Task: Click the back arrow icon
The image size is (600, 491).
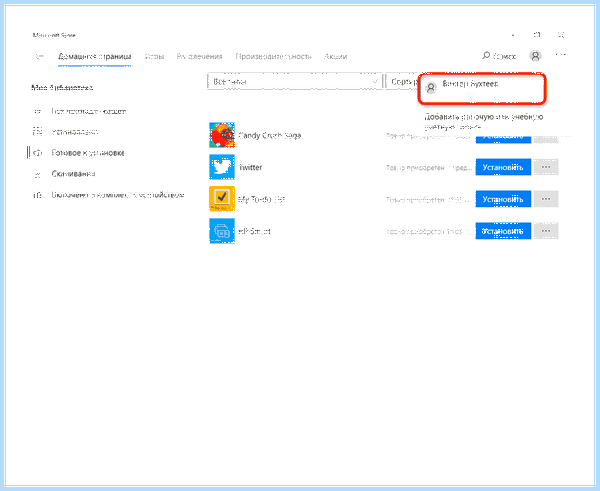Action: click(39, 57)
